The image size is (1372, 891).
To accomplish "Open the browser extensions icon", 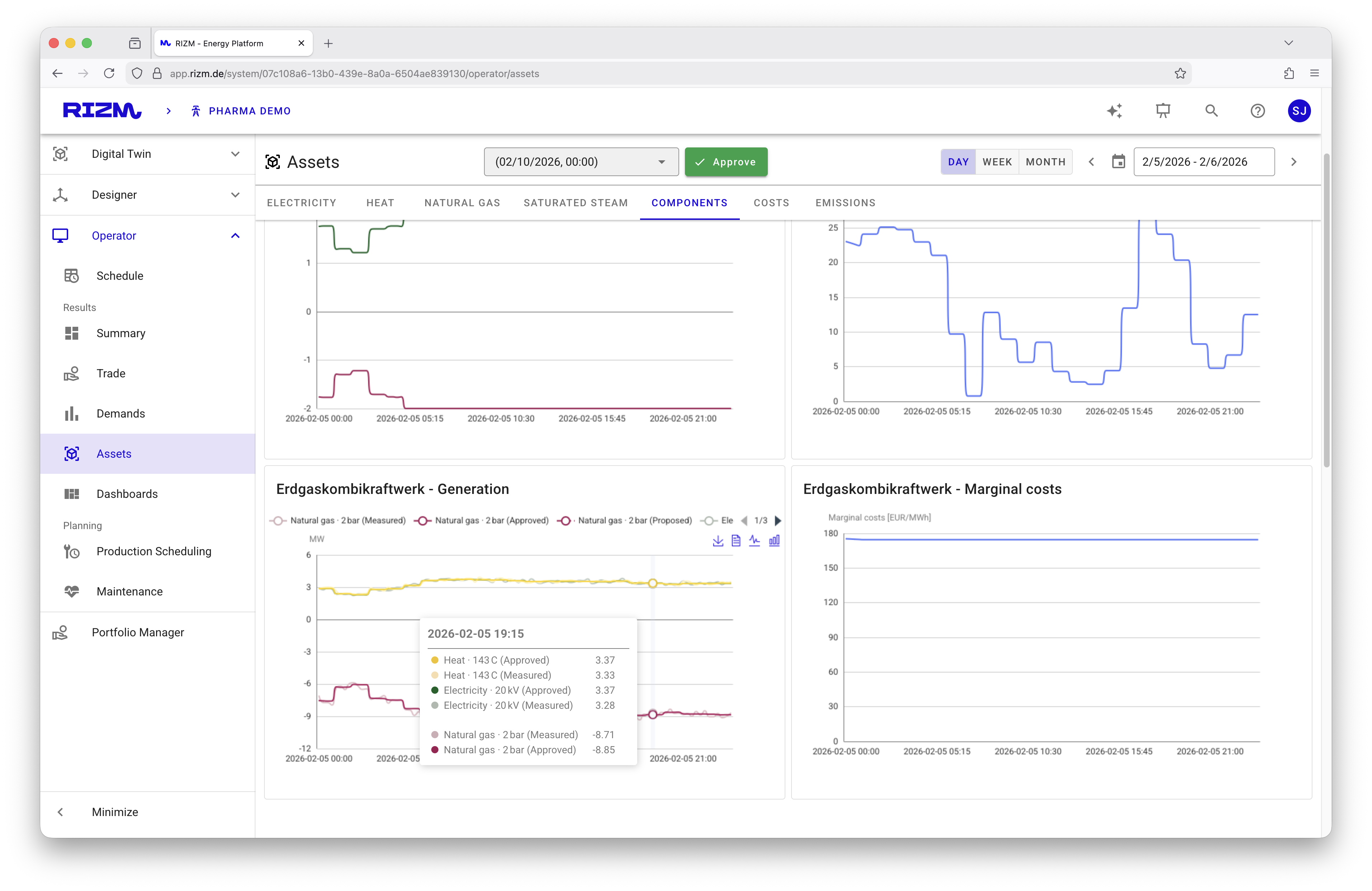I will (1289, 73).
